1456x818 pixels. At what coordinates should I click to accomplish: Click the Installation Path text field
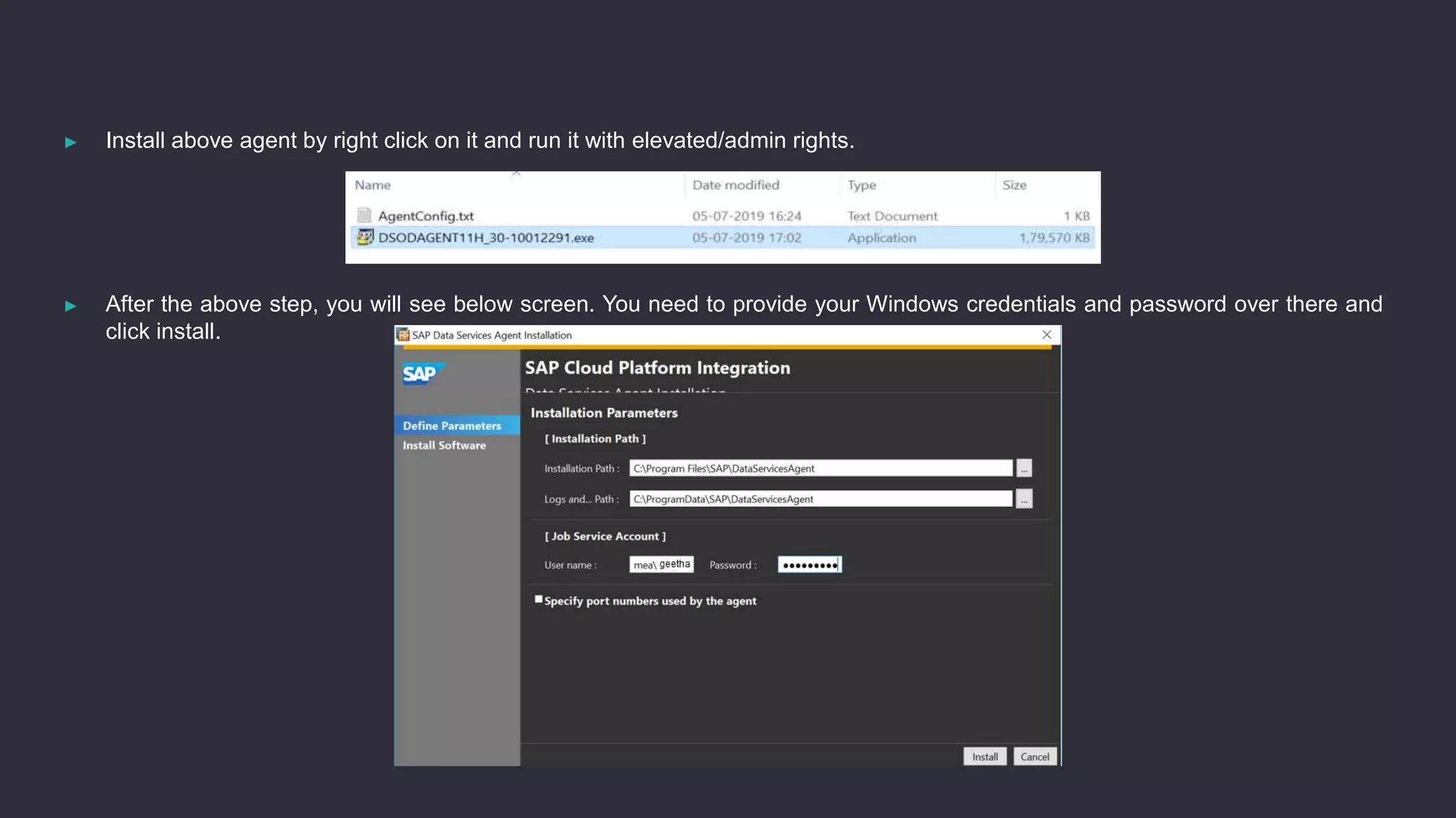820,468
